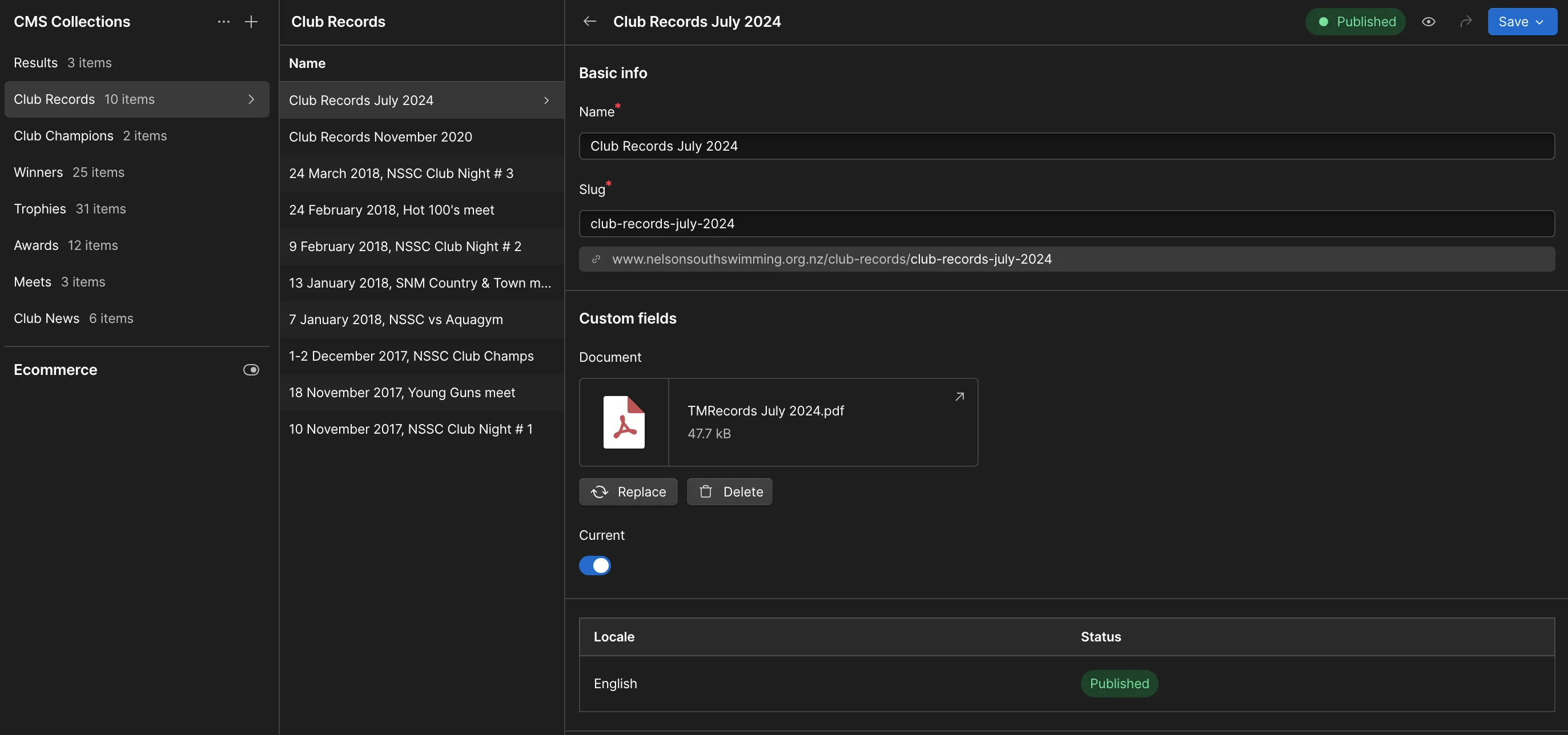Select 1-2 December 2017, NSSC Club Champs
This screenshot has width=1568, height=735.
click(x=422, y=356)
